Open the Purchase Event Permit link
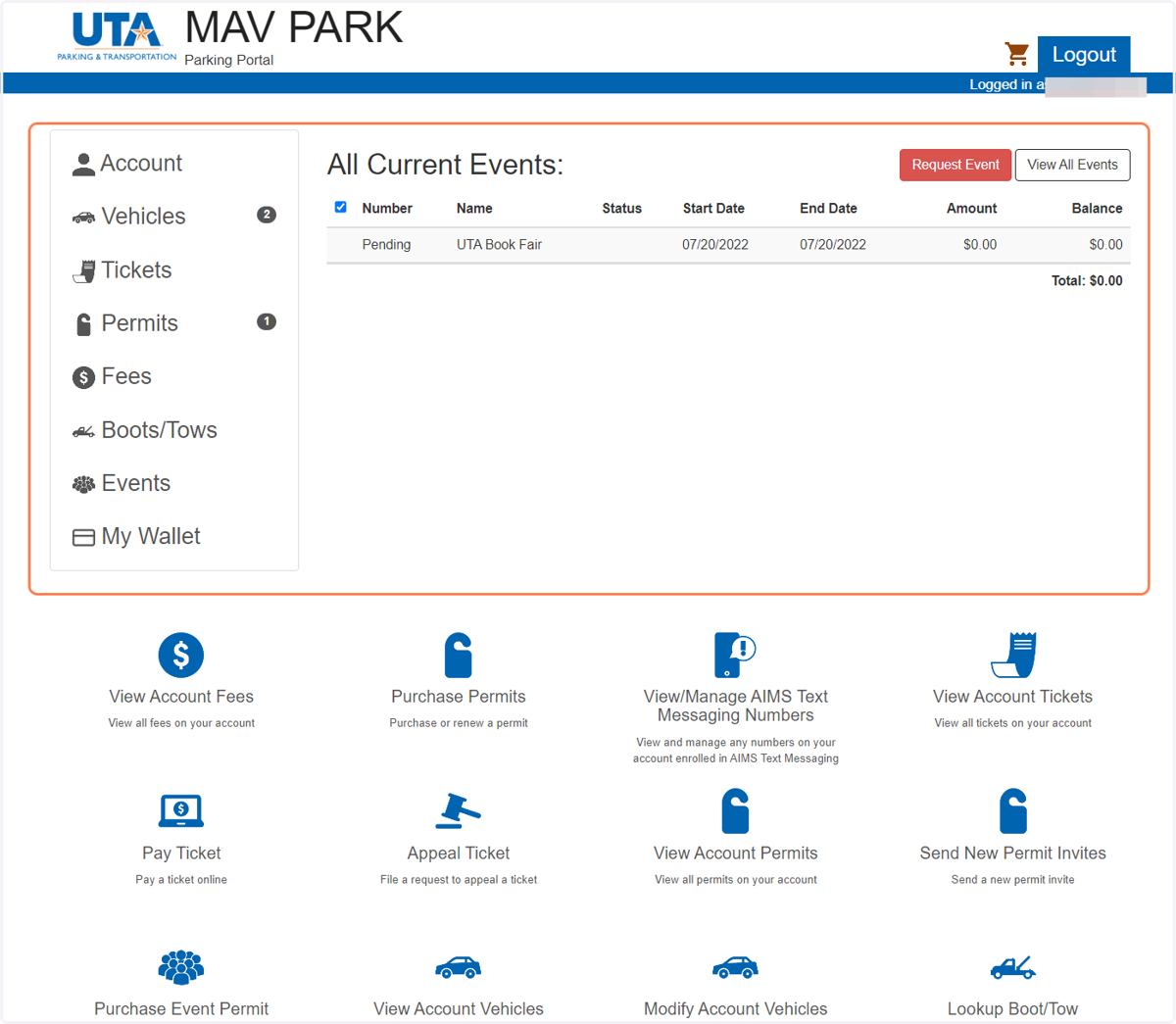1176x1024 pixels. pyautogui.click(x=181, y=1009)
